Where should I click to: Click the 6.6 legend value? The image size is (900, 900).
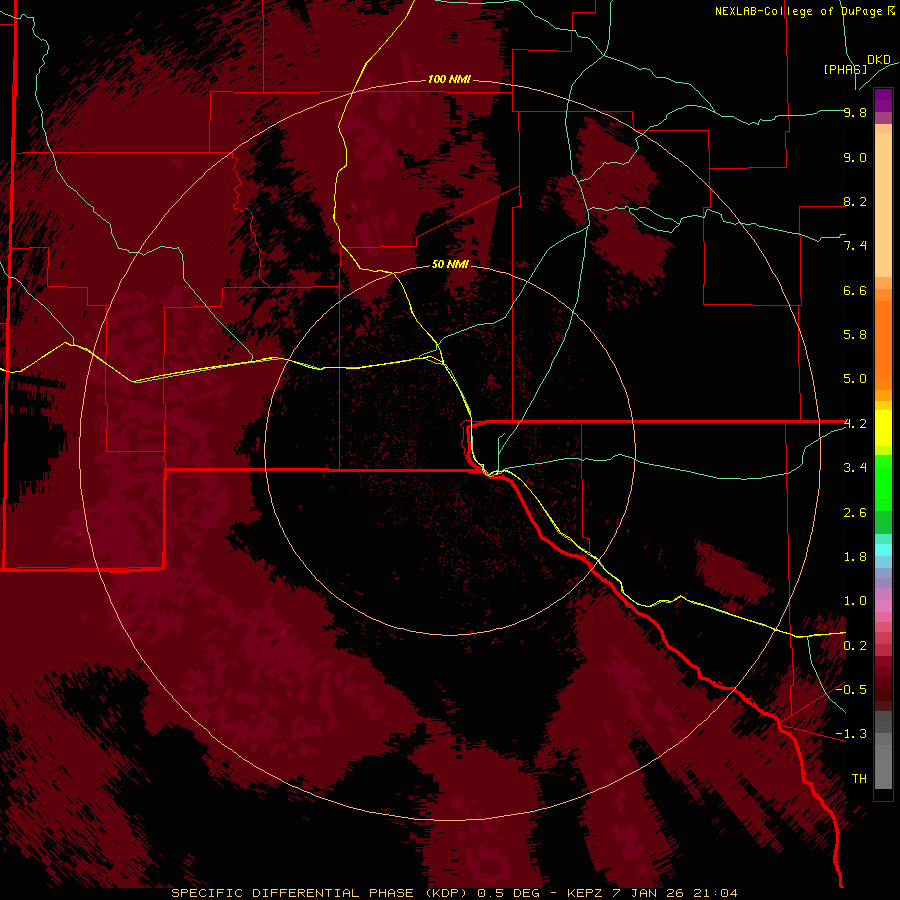pyautogui.click(x=855, y=290)
